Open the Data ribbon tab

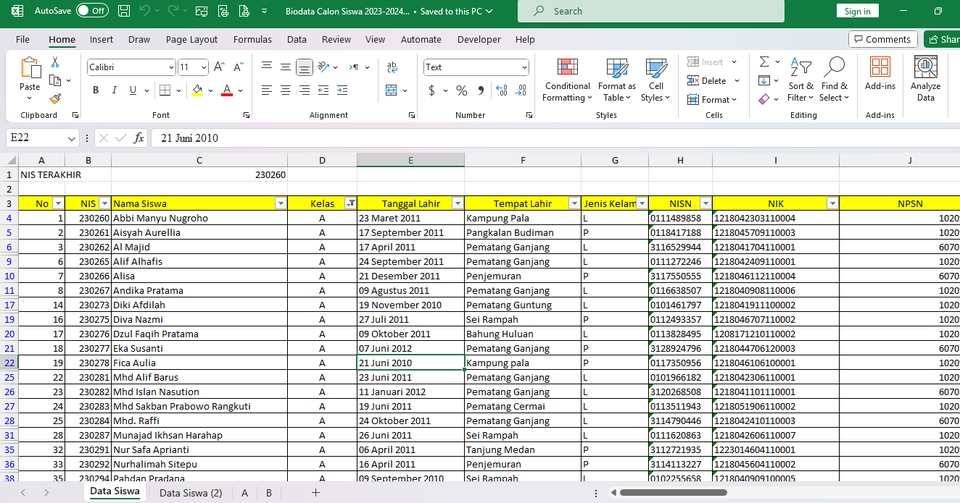296,39
